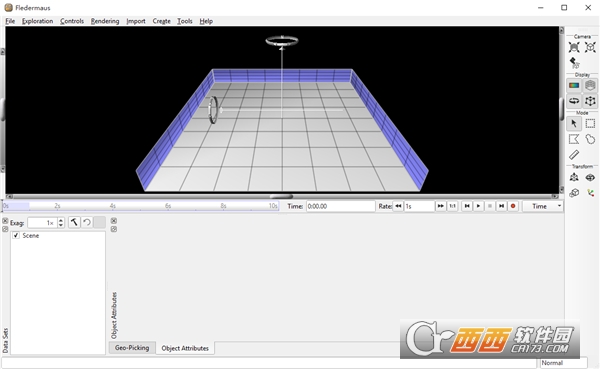
Task: Click the 4s mark on the timeline
Action: coord(112,206)
